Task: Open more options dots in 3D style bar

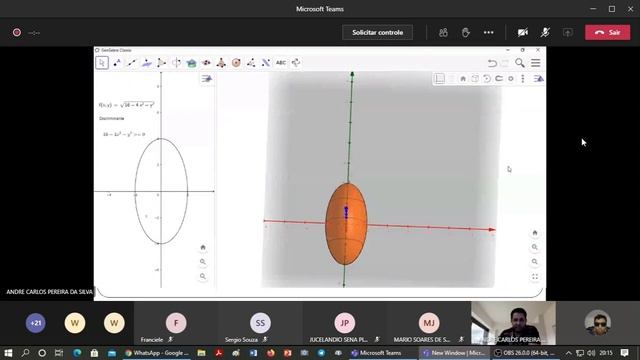Action: coord(523,79)
